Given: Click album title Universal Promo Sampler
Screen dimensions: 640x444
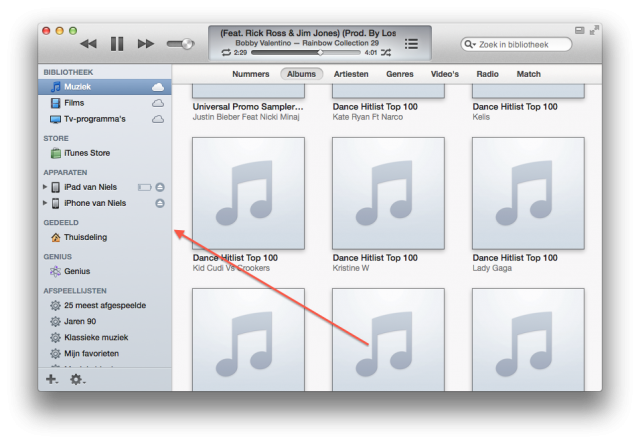Looking at the screenshot, I should pos(248,107).
